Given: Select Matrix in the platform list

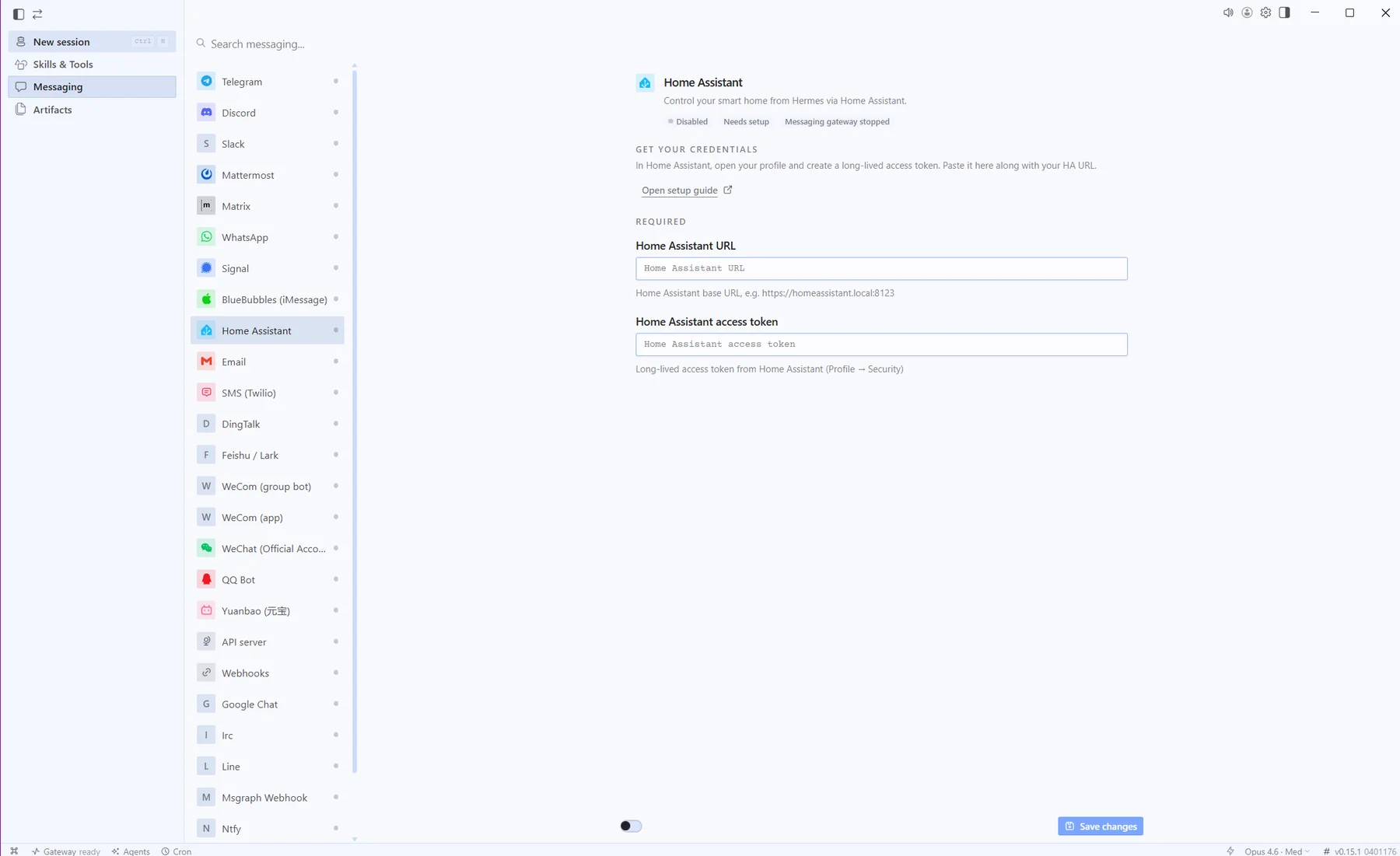Looking at the screenshot, I should [267, 205].
